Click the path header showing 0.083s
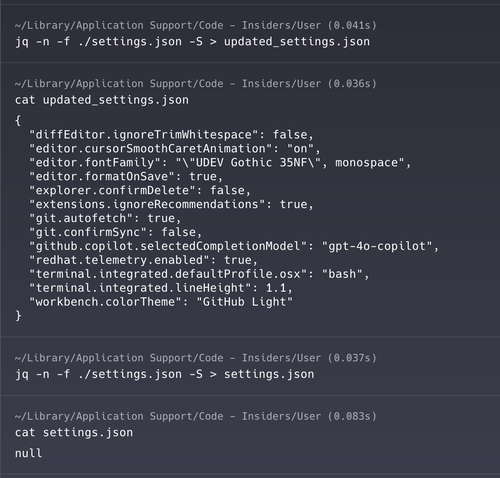500x478 pixels. 196,416
